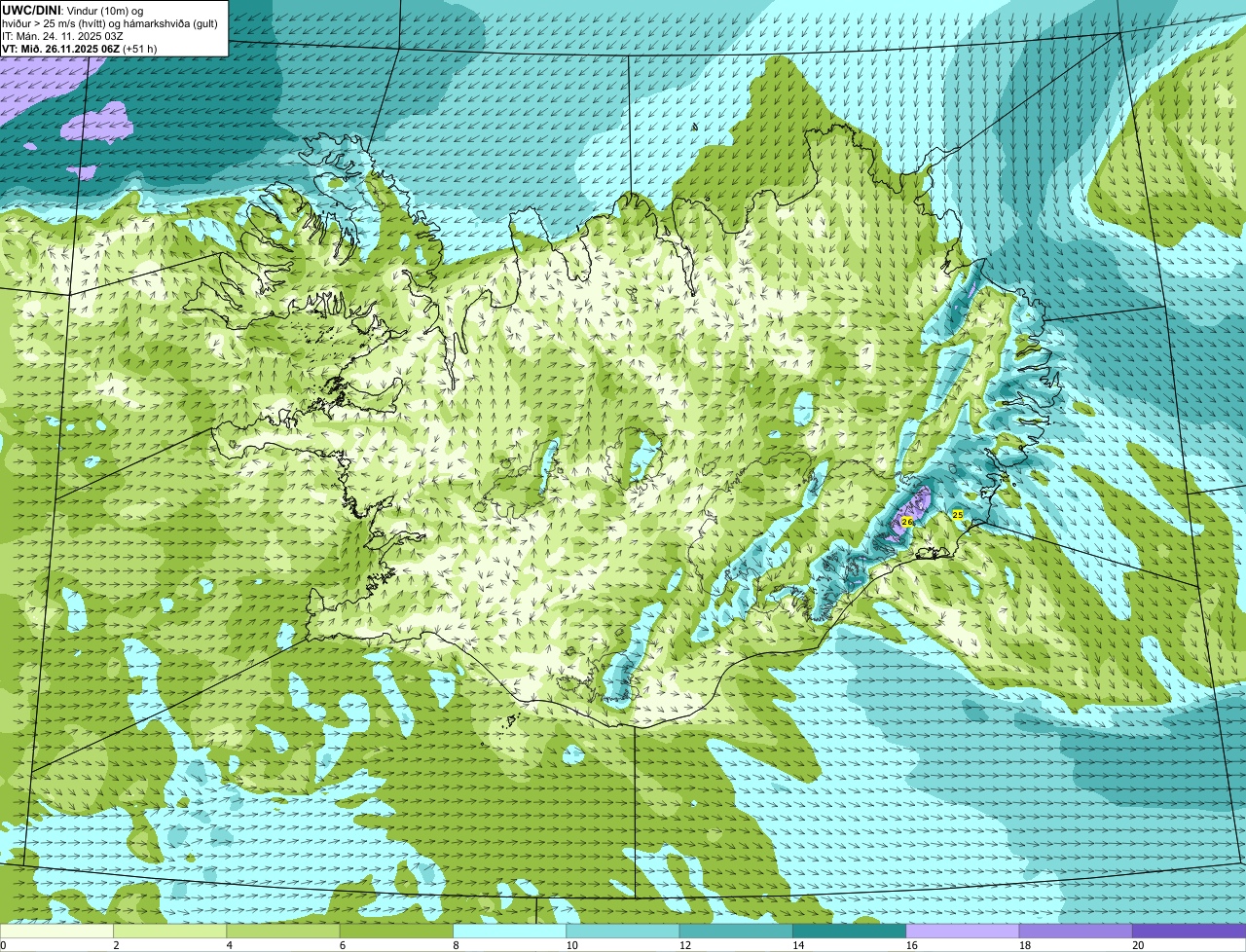This screenshot has height=952, width=1246.
Task: Select the 8–10 light cyan legend swatch
Action: click(x=510, y=931)
